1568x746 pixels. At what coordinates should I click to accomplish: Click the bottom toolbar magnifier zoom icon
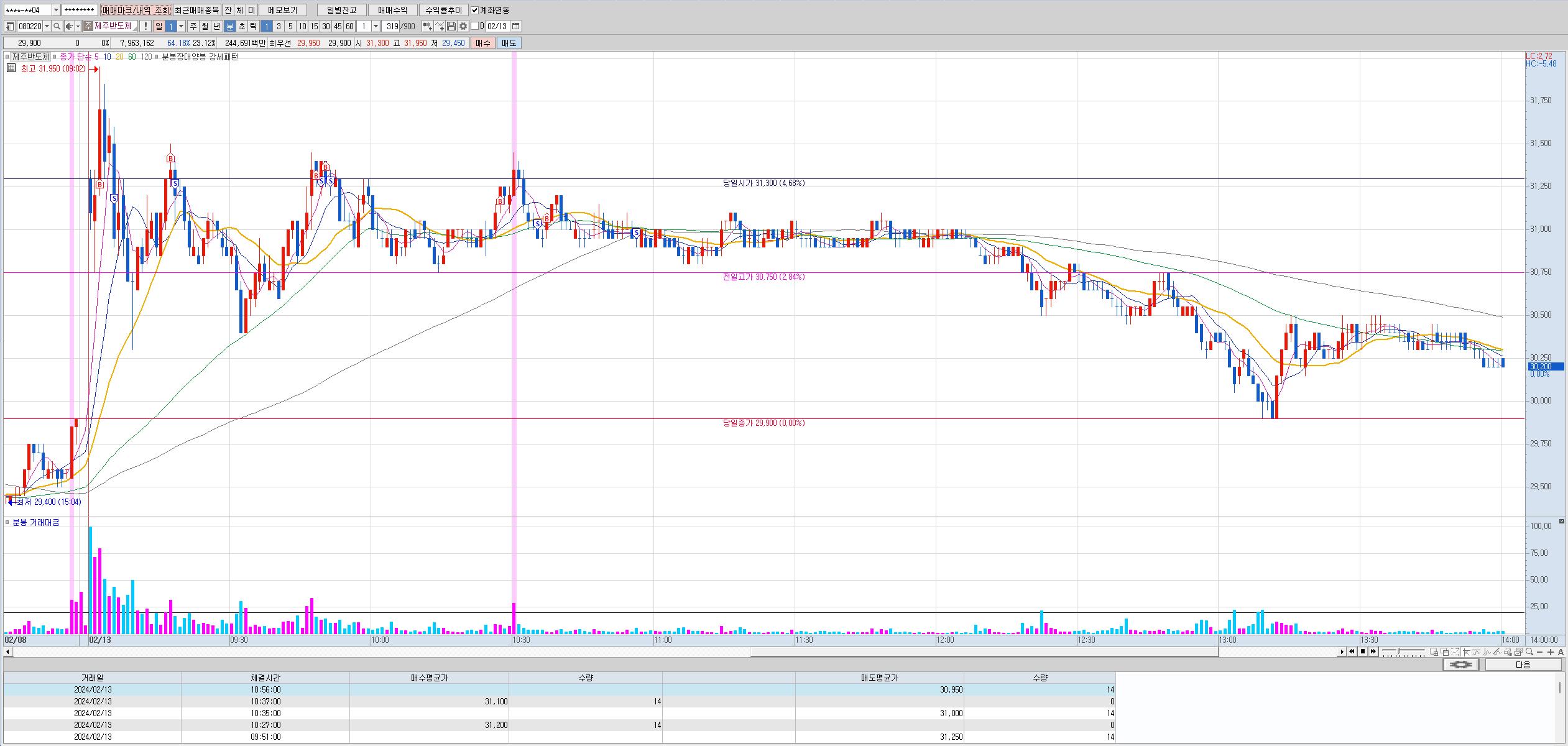pyautogui.click(x=1529, y=652)
